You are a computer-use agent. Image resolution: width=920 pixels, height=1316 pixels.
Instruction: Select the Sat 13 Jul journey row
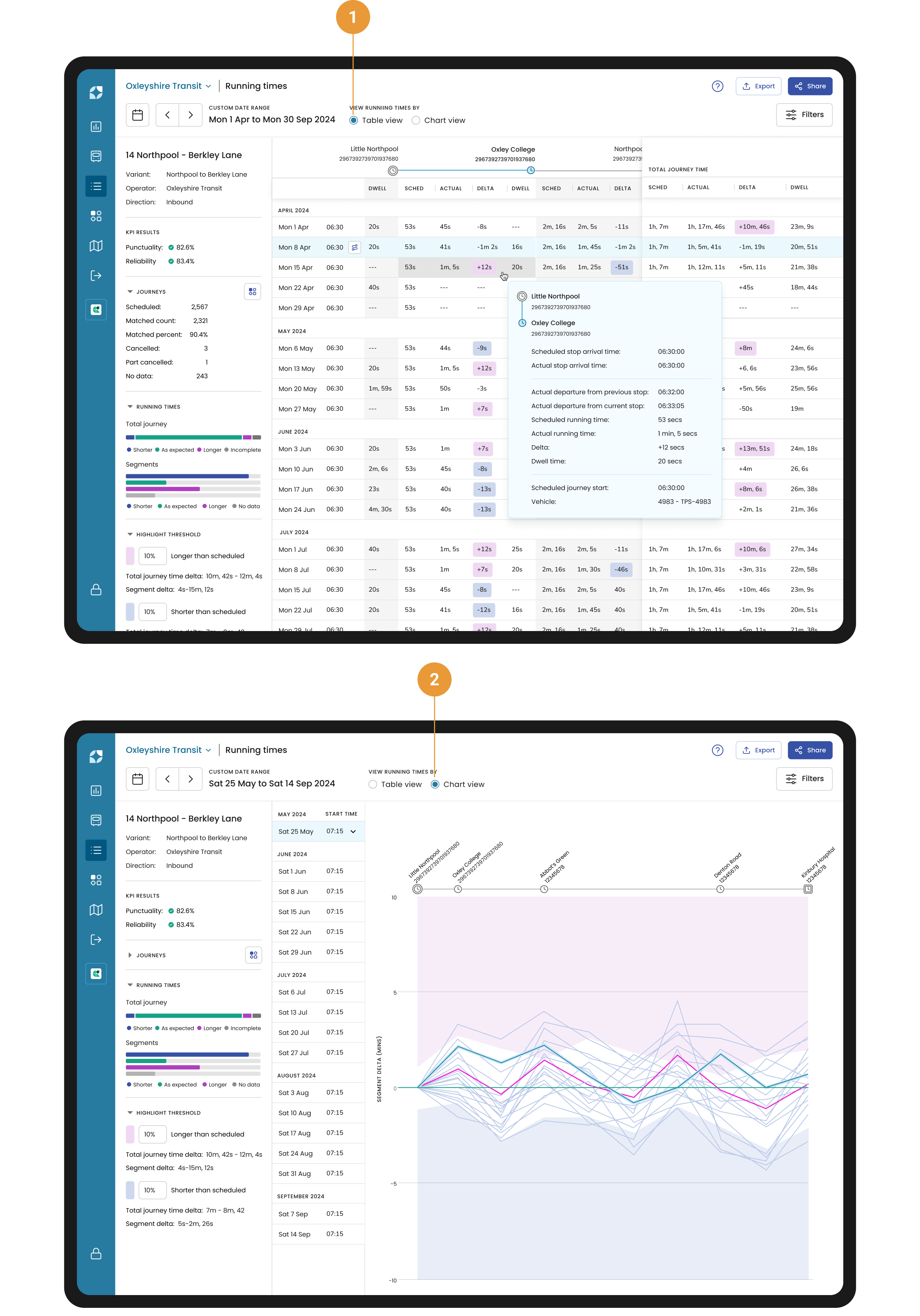click(x=318, y=1012)
